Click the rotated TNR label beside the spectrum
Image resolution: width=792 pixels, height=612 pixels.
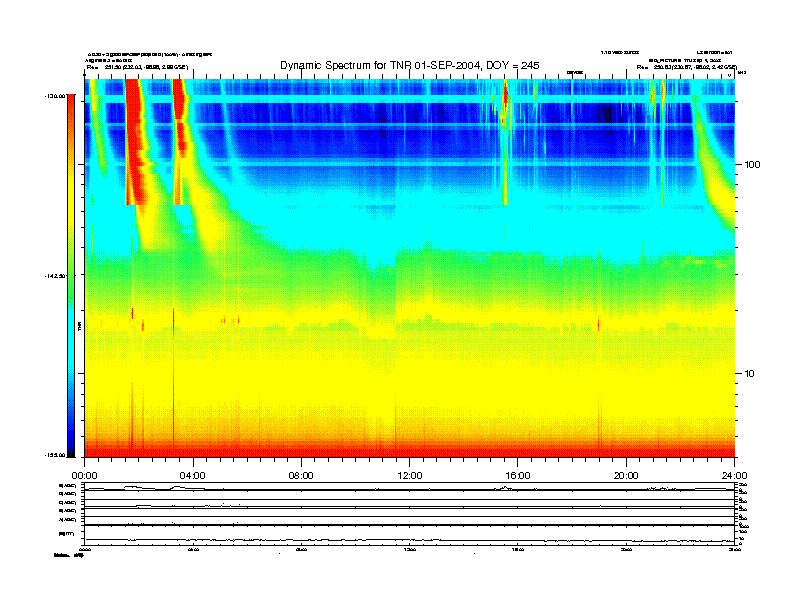[x=79, y=327]
